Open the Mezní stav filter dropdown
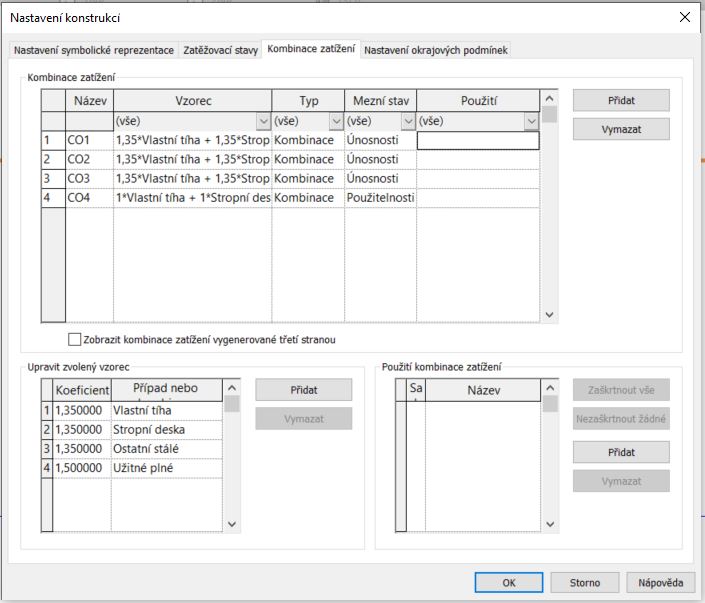705x603 pixels. click(x=408, y=121)
